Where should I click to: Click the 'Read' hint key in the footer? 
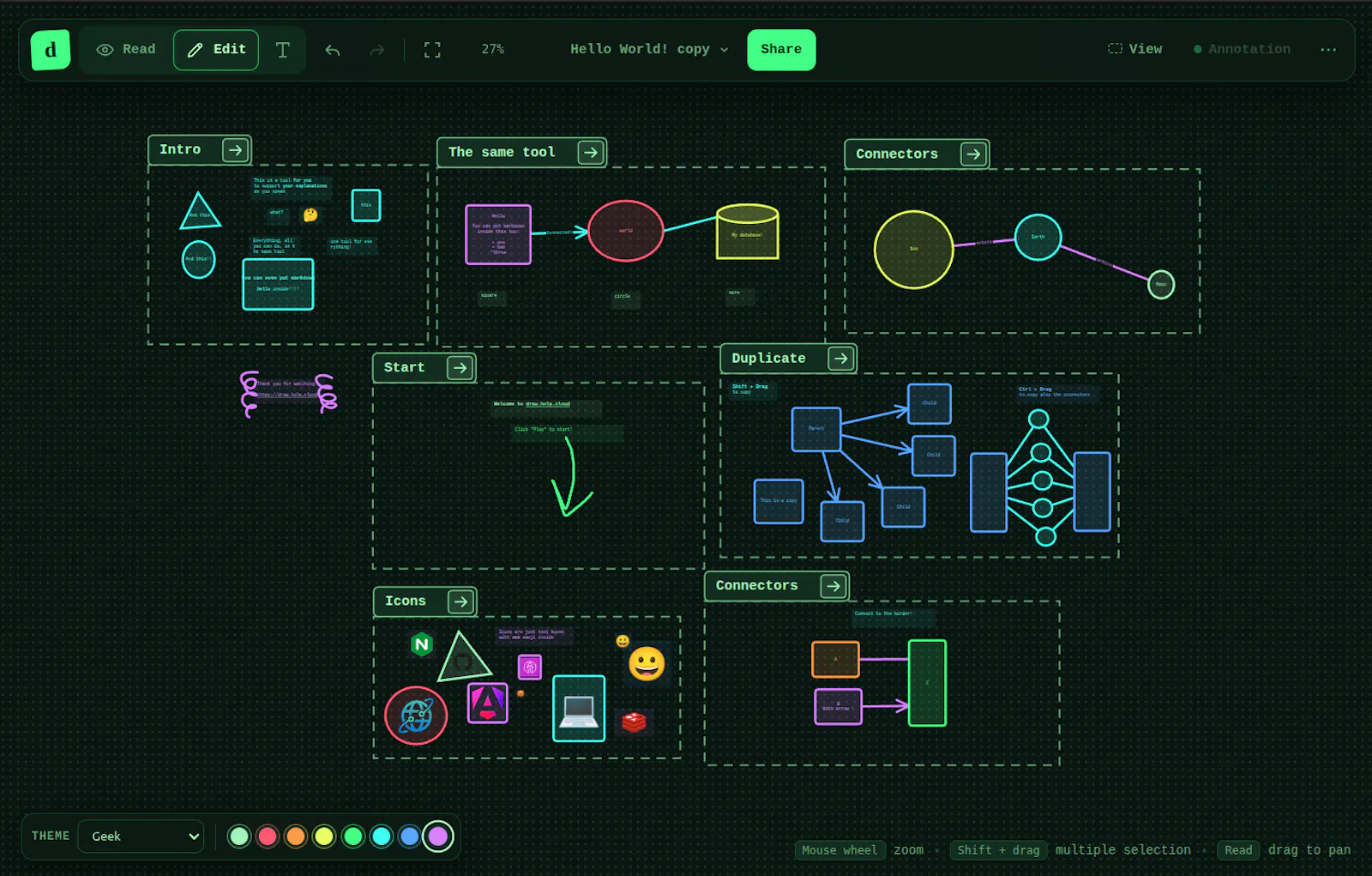coord(1238,850)
